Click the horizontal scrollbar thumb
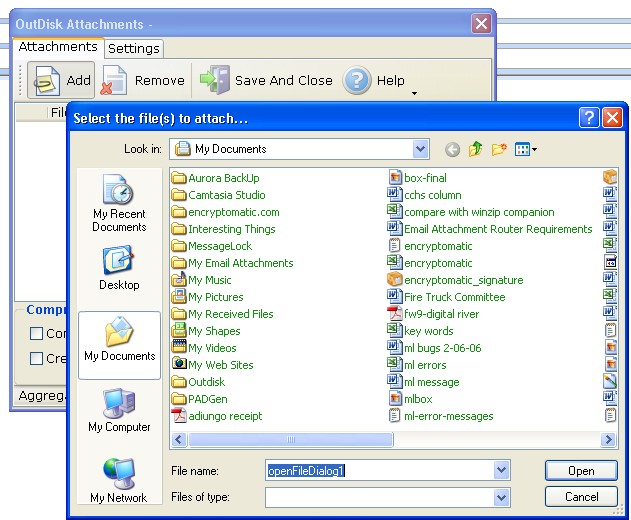The height and width of the screenshot is (520, 631). [x=291, y=439]
